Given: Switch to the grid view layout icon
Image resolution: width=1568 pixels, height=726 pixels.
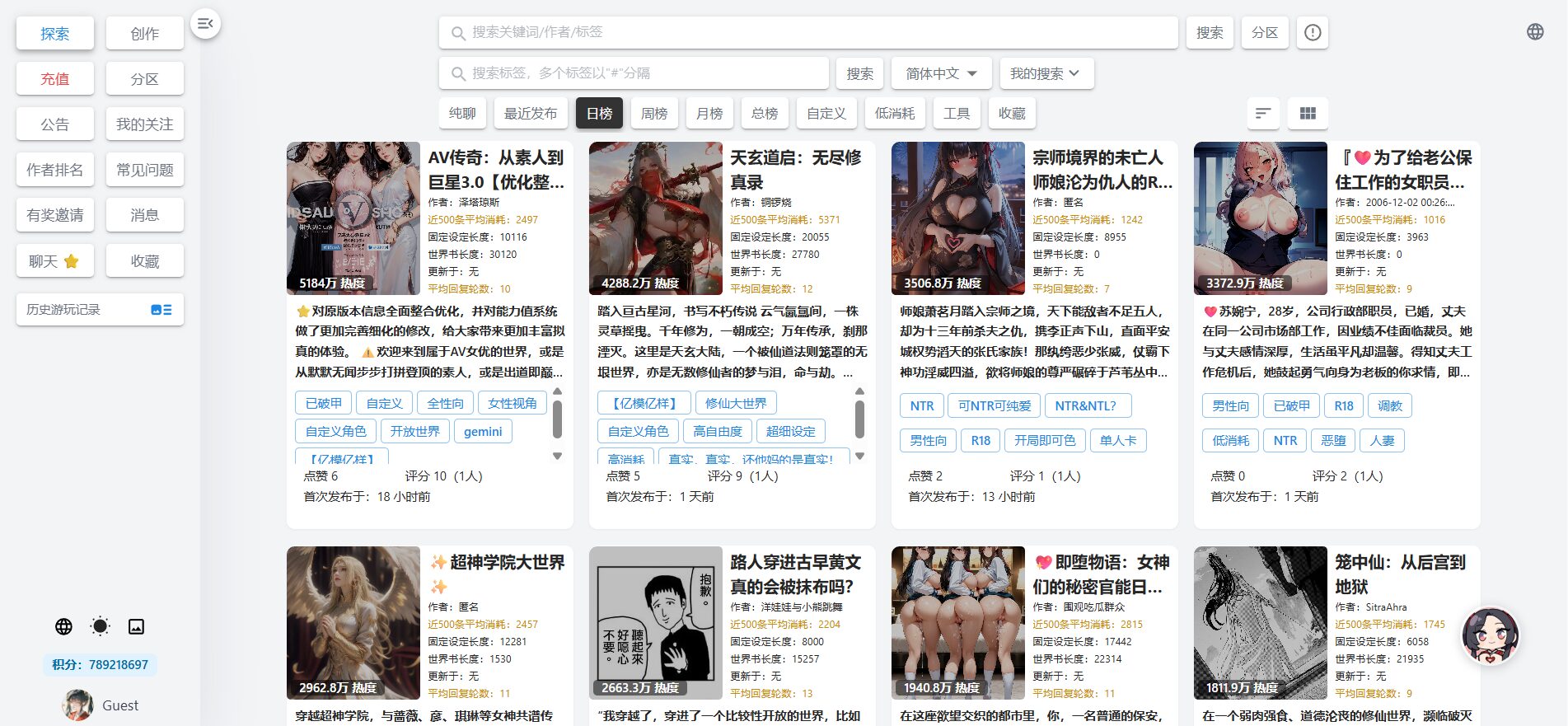Looking at the screenshot, I should (x=1308, y=114).
